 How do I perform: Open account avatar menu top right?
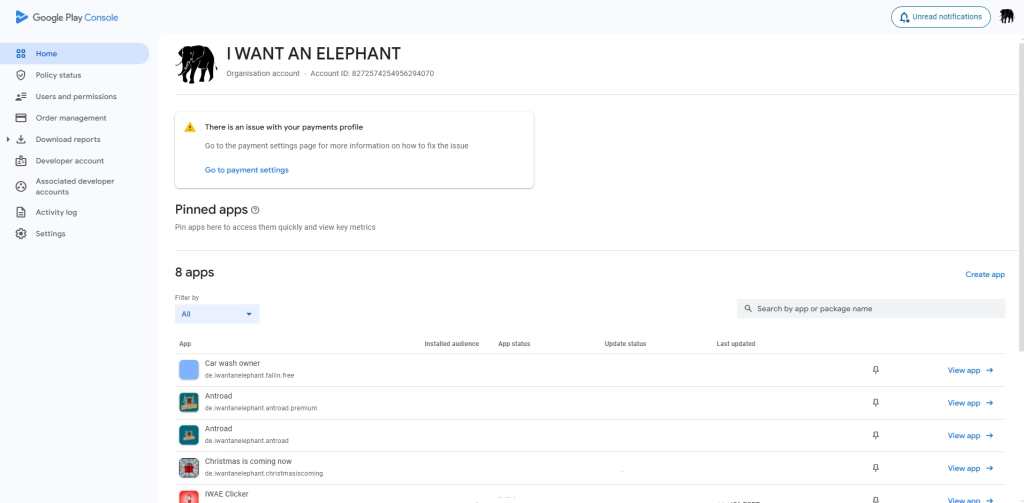[x=1006, y=17]
